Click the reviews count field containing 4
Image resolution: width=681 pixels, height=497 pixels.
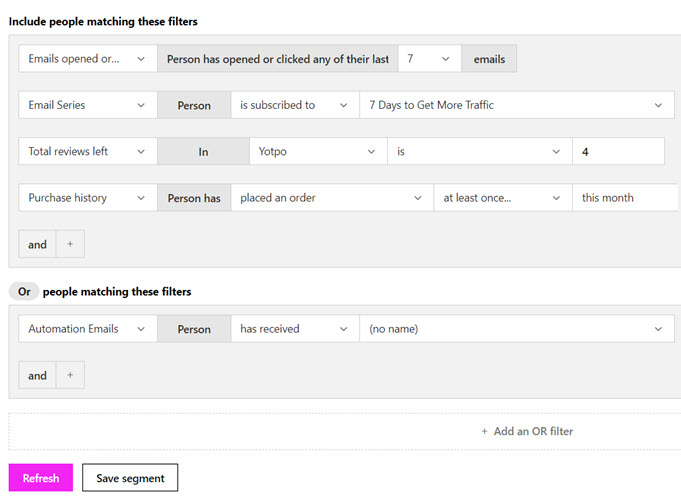click(617, 151)
